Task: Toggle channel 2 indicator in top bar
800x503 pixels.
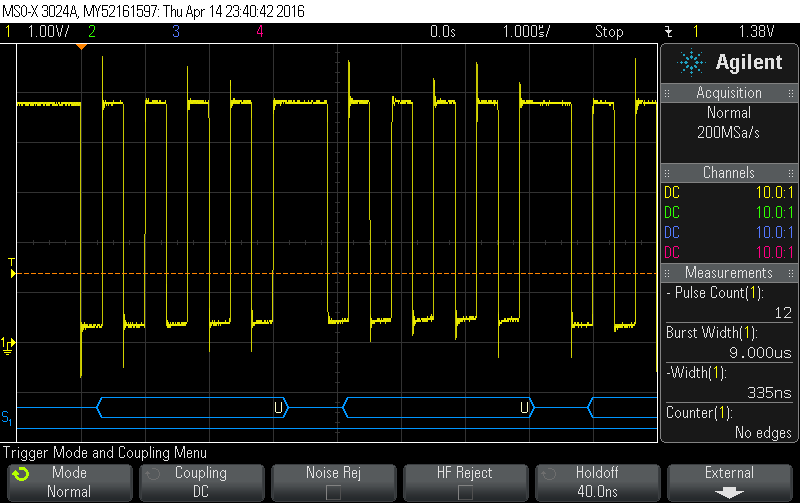Action: (x=92, y=31)
